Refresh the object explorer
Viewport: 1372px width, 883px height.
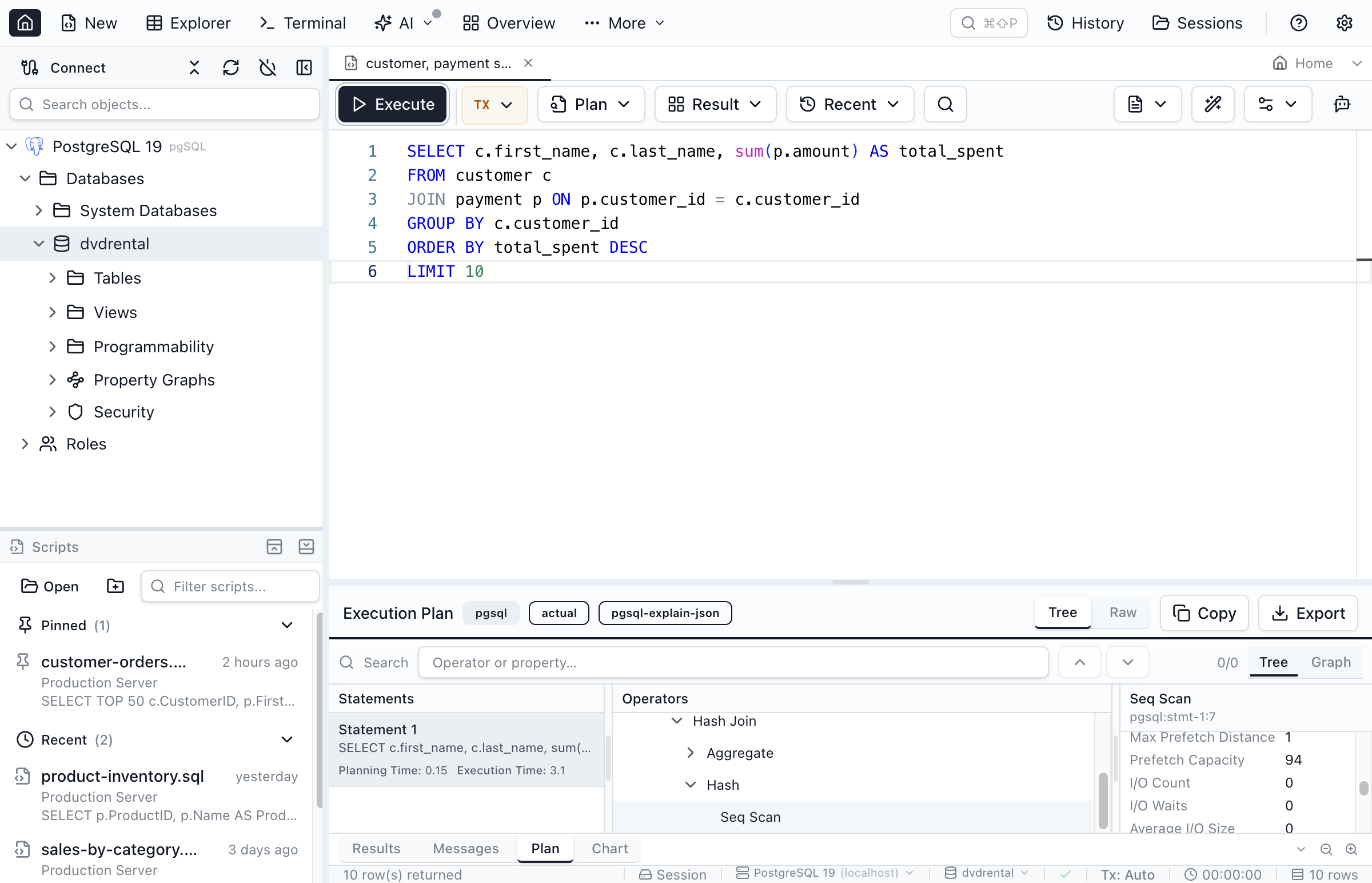(x=231, y=67)
